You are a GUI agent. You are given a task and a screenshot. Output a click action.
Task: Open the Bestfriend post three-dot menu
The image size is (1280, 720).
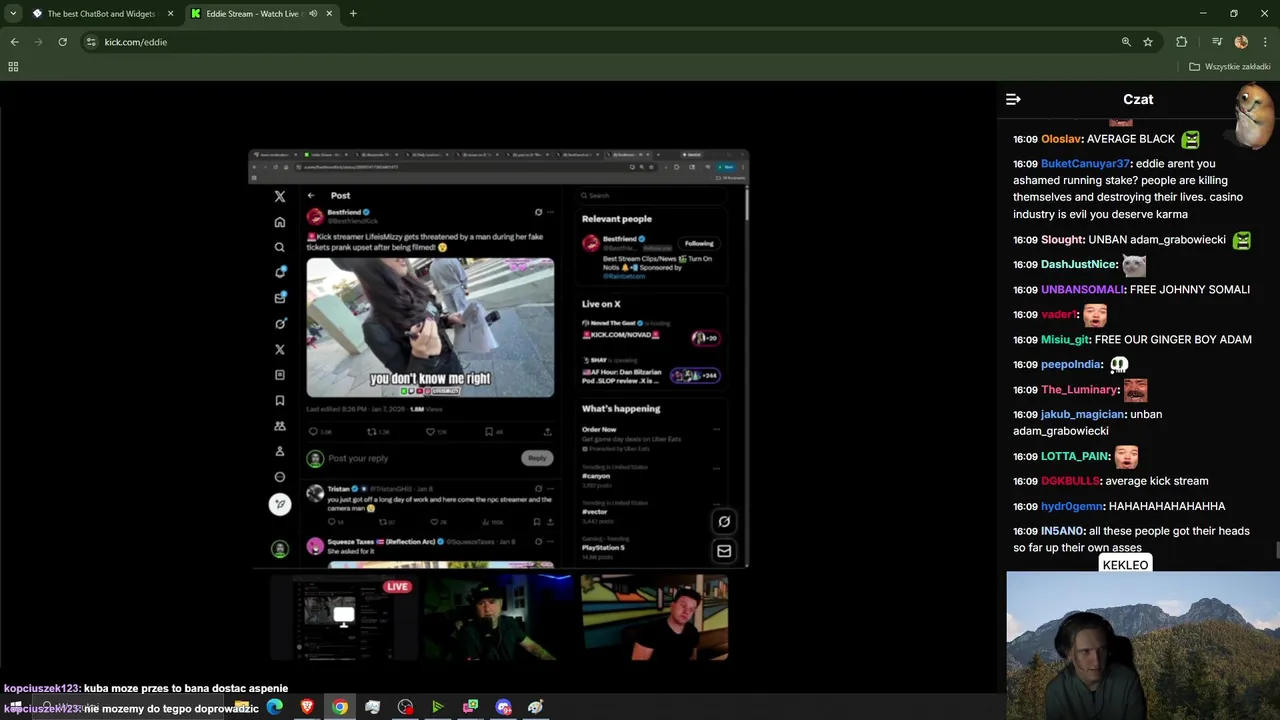pyautogui.click(x=550, y=212)
